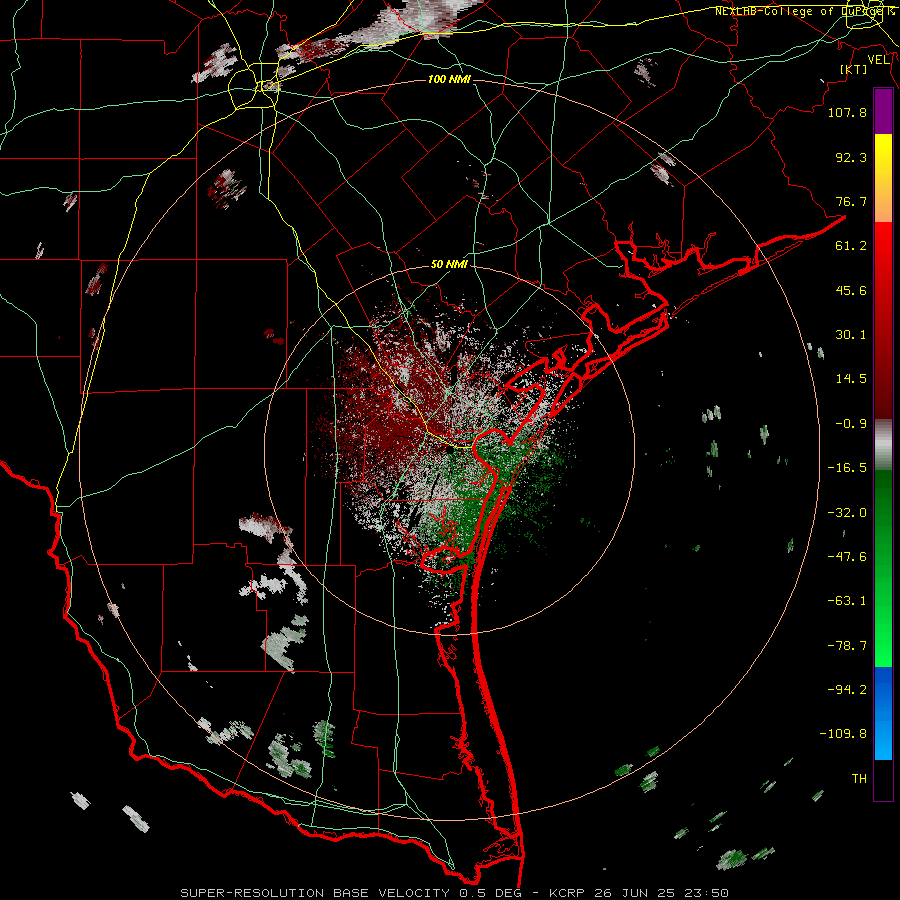
Task: Click the [KT] units label
Action: click(854, 69)
